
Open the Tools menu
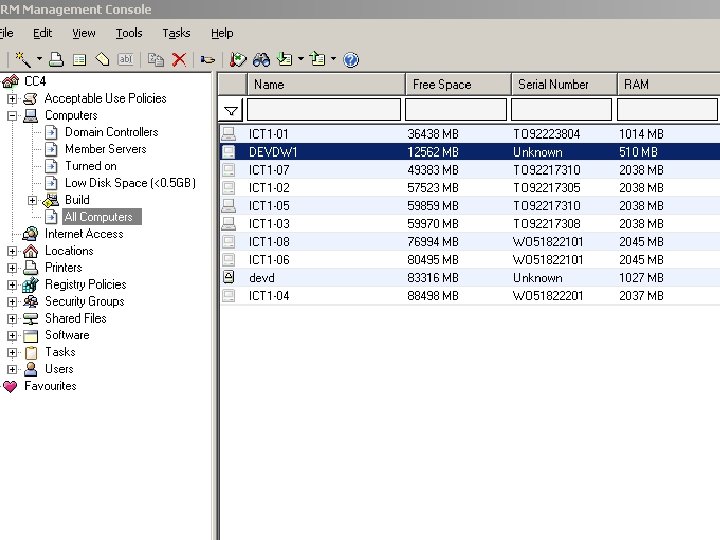click(128, 33)
